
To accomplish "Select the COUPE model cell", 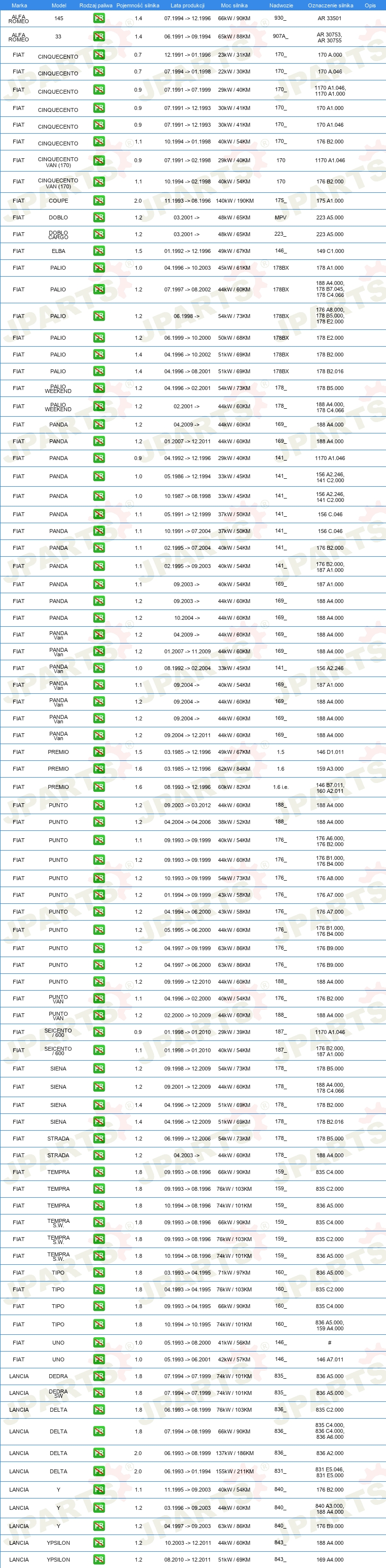I will pyautogui.click(x=59, y=201).
